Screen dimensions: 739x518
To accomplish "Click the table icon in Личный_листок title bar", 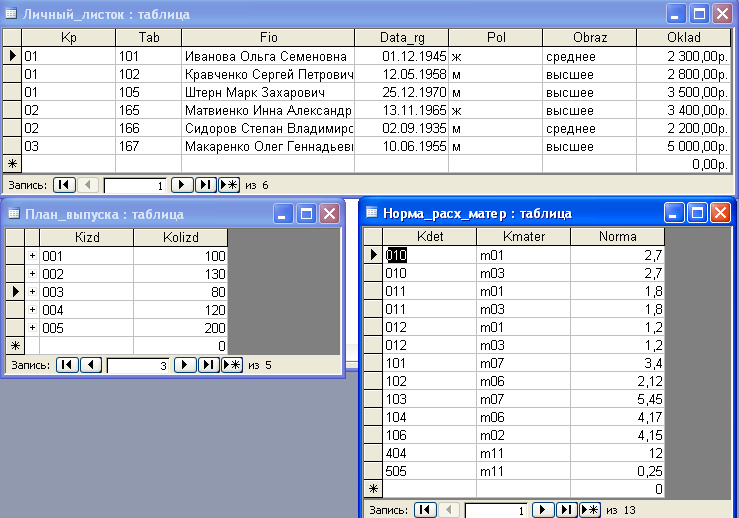I will 11,14.
